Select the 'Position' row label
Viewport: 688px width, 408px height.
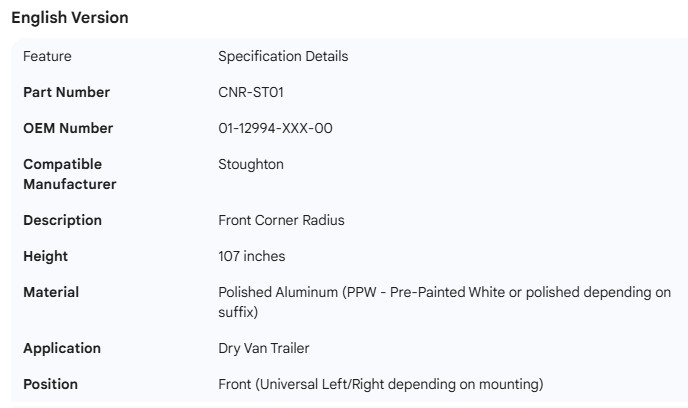[50, 384]
